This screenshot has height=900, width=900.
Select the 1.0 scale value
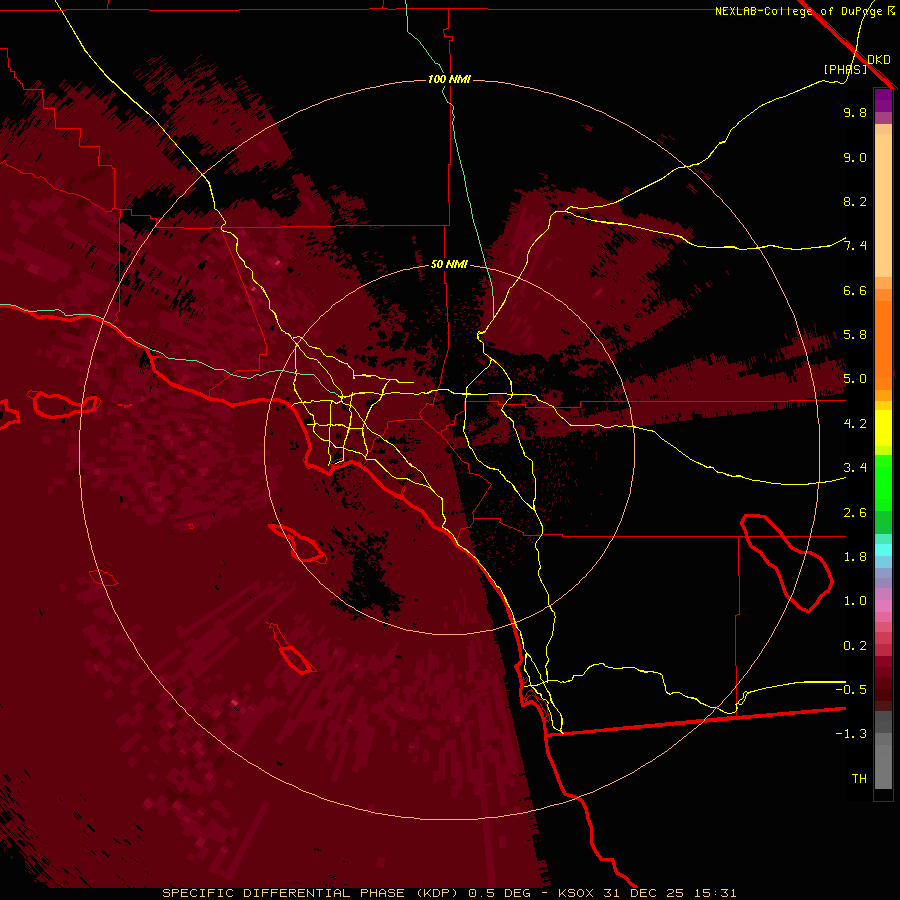pyautogui.click(x=855, y=601)
